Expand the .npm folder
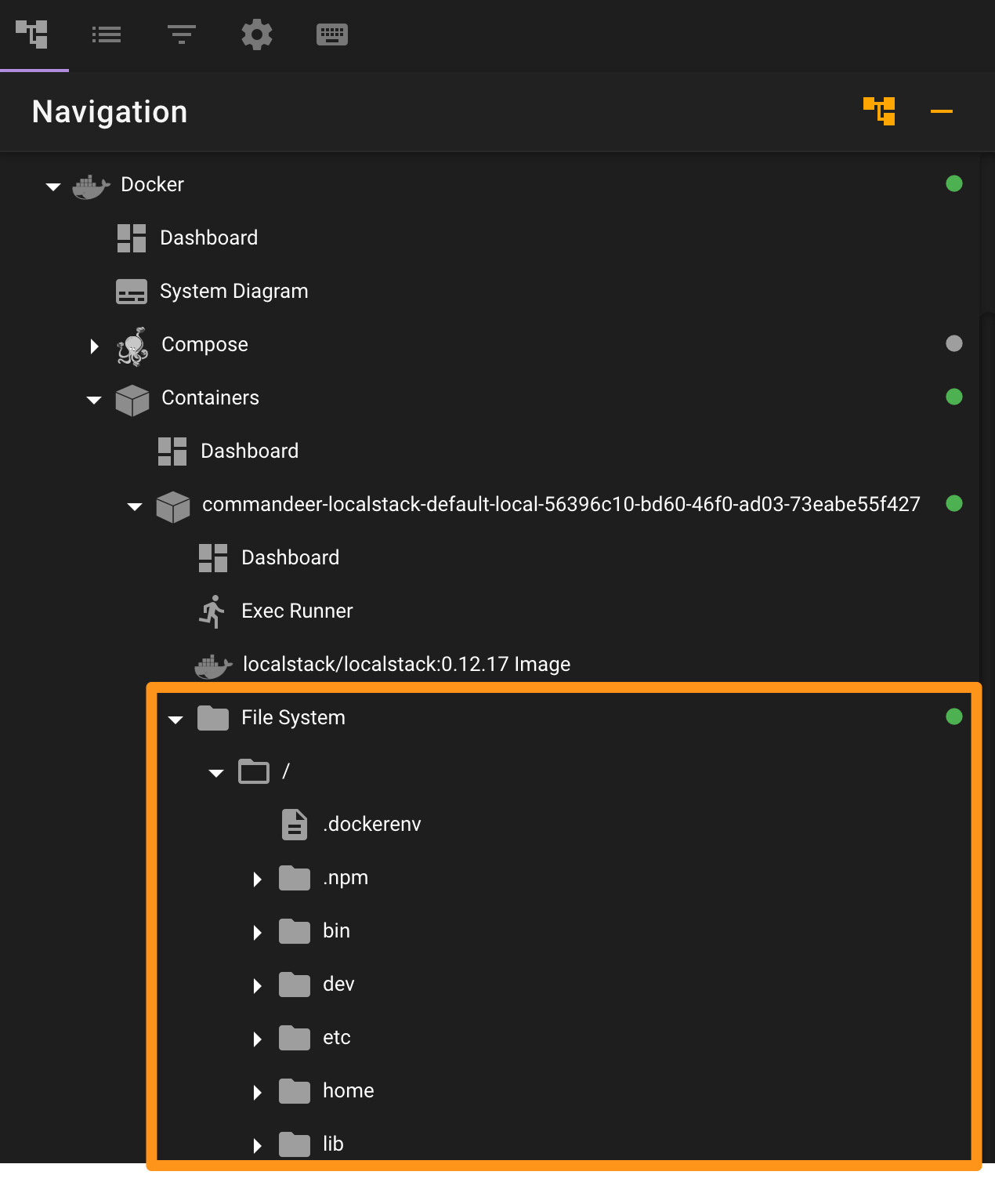Viewport: 995px width, 1204px height. [257, 879]
